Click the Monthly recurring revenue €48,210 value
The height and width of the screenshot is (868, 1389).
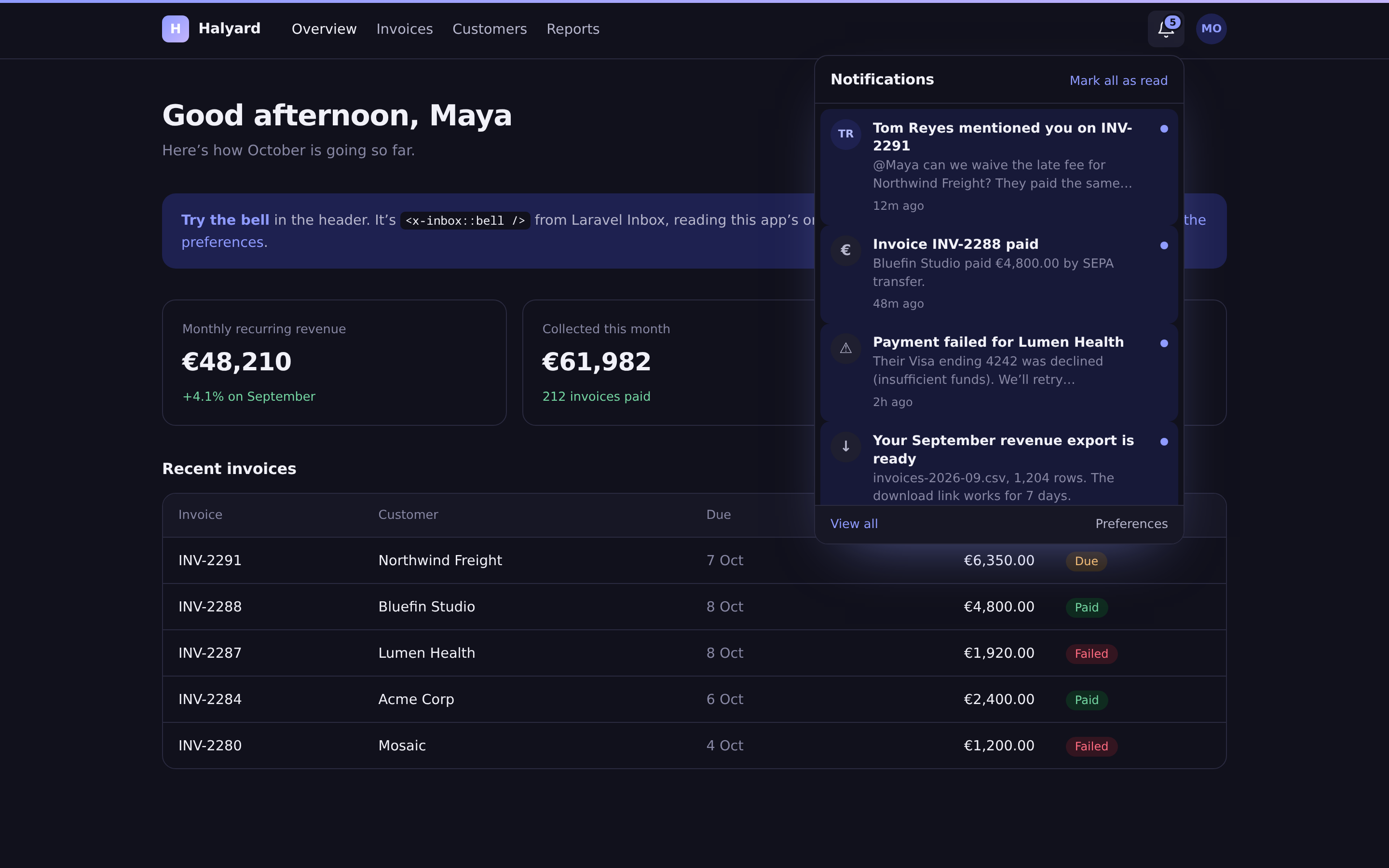(236, 362)
